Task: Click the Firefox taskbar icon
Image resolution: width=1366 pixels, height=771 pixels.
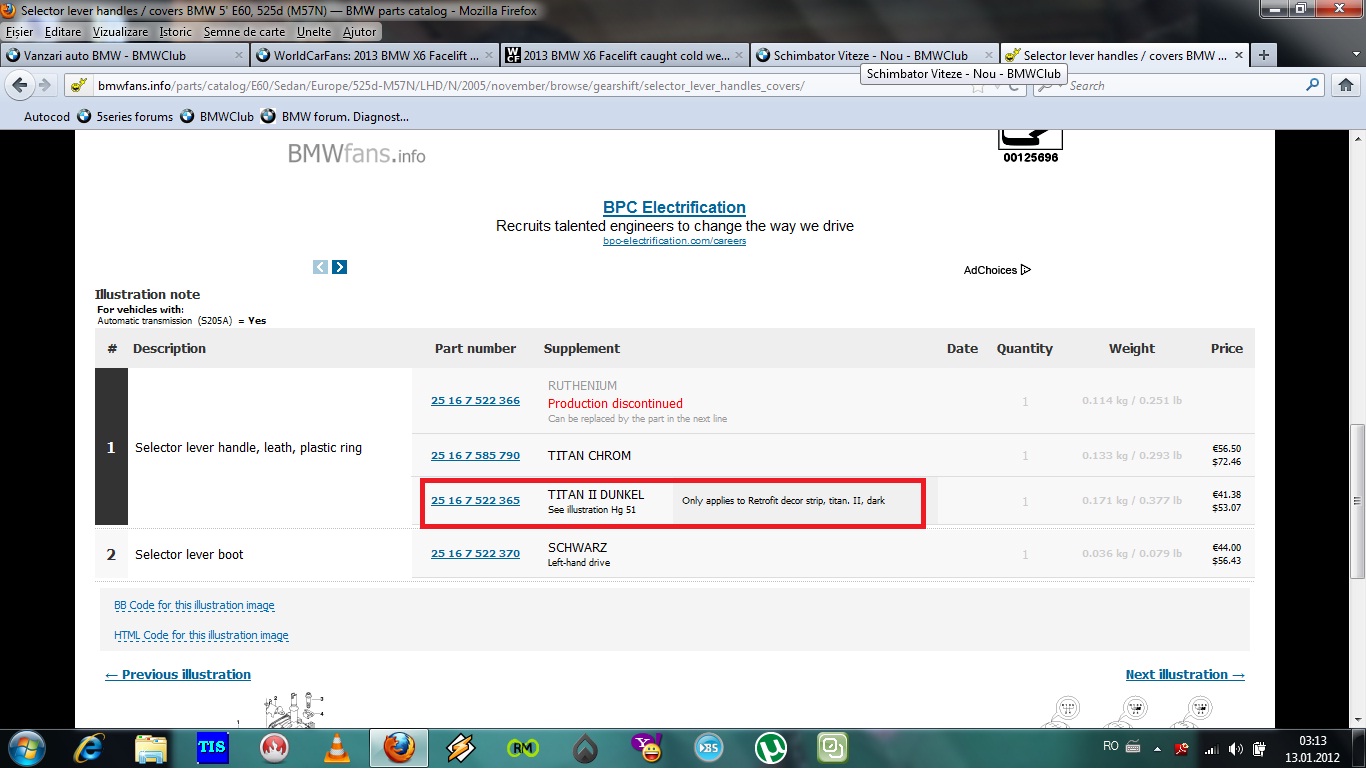Action: point(399,749)
